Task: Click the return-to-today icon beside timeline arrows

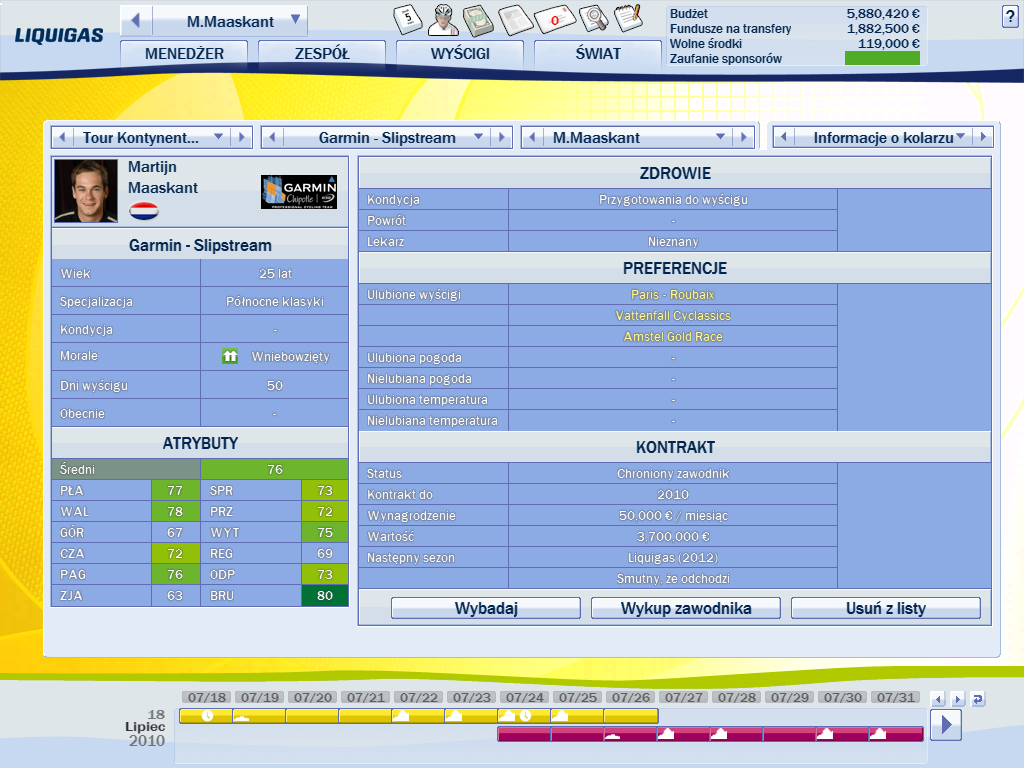Action: click(x=978, y=699)
